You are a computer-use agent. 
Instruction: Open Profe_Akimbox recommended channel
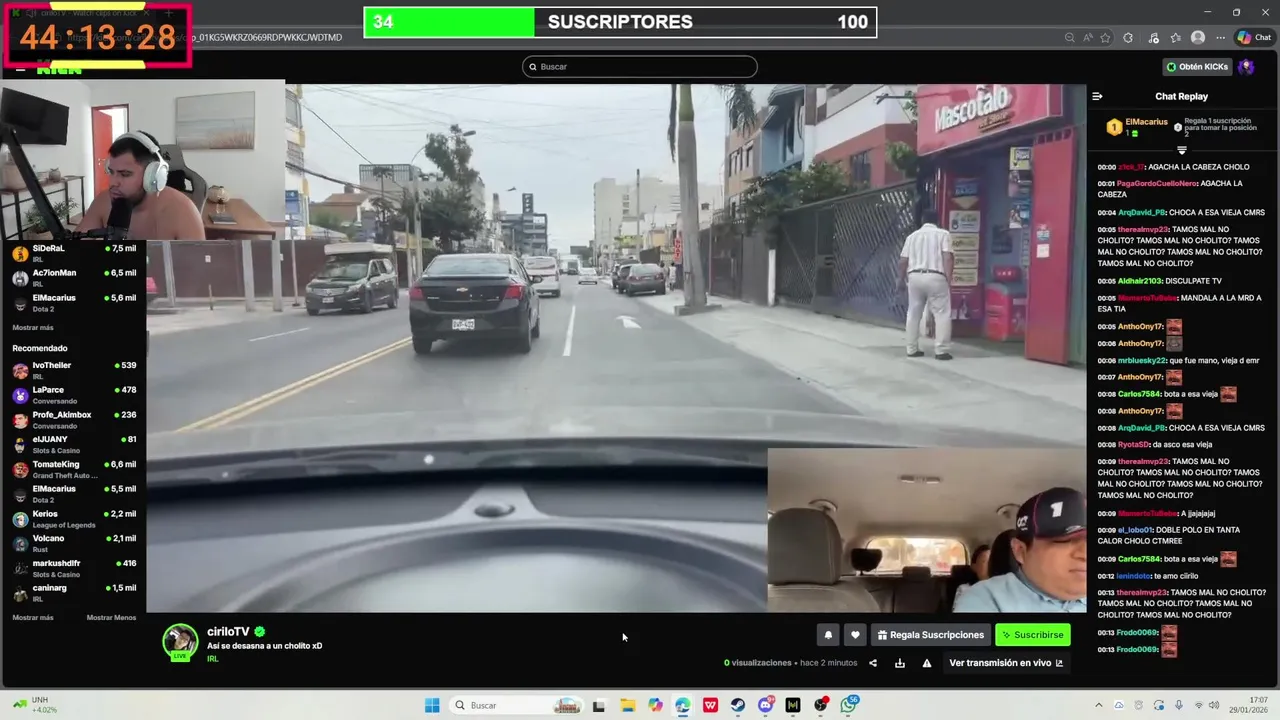click(74, 419)
